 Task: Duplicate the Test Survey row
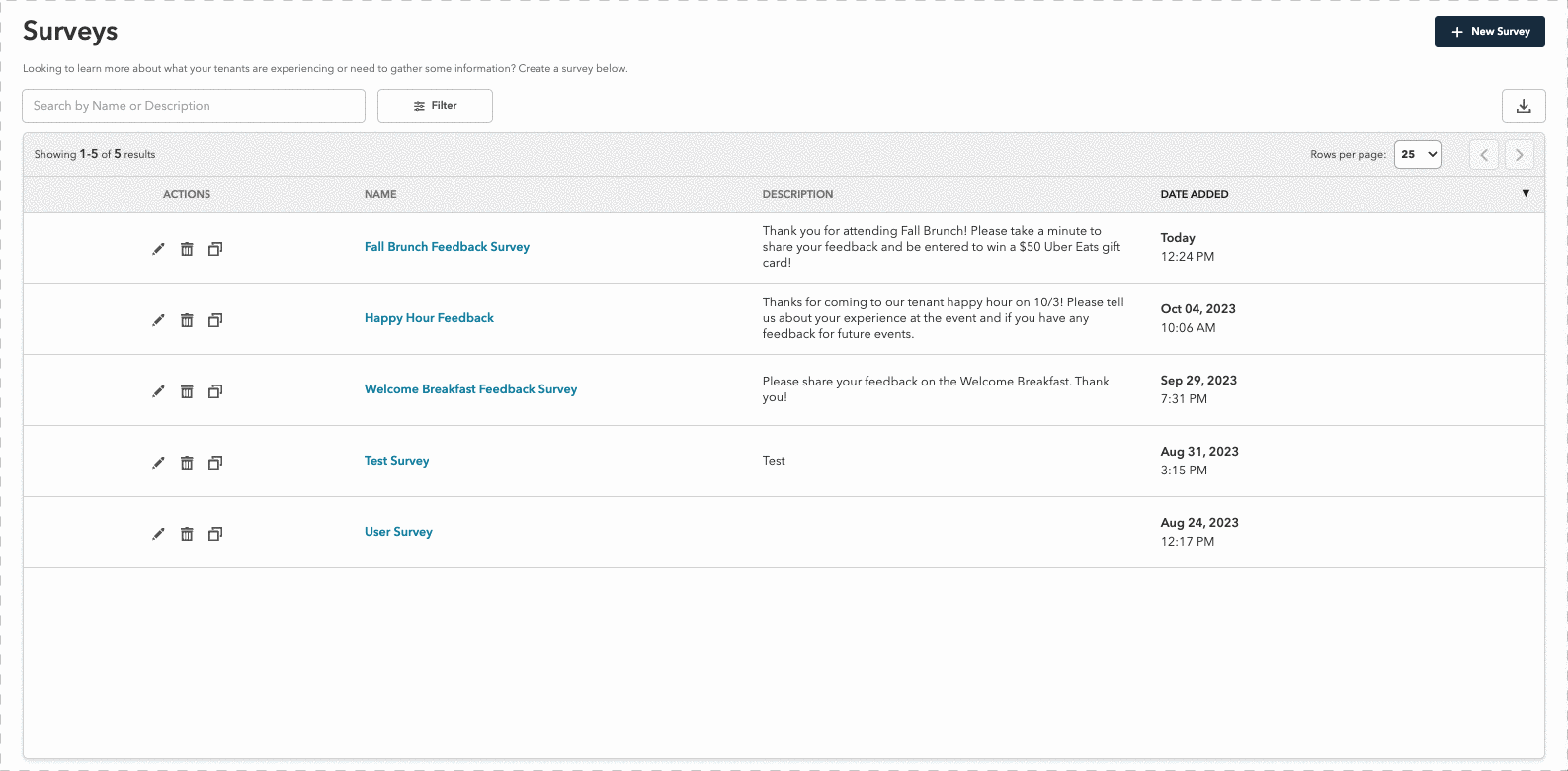(x=215, y=463)
